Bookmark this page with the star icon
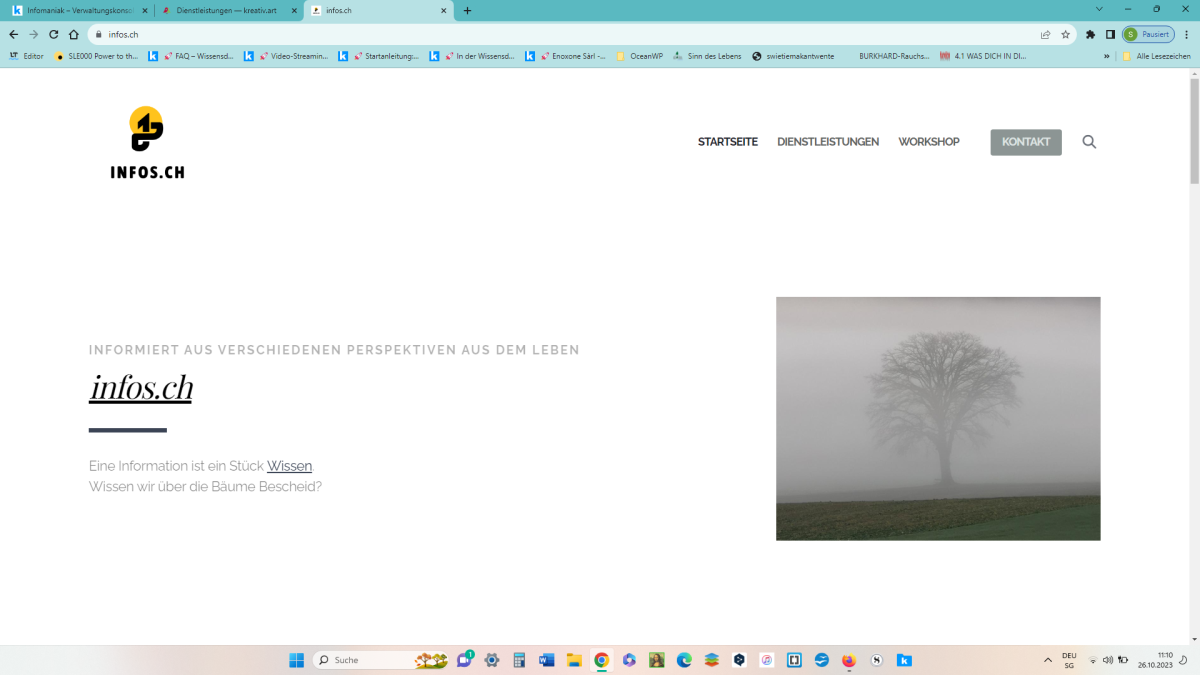The height and width of the screenshot is (675, 1200). click(x=1066, y=34)
